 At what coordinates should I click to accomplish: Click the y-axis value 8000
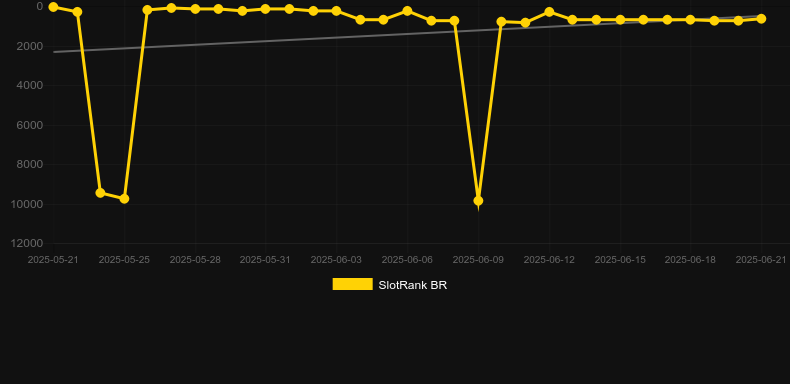click(30, 165)
